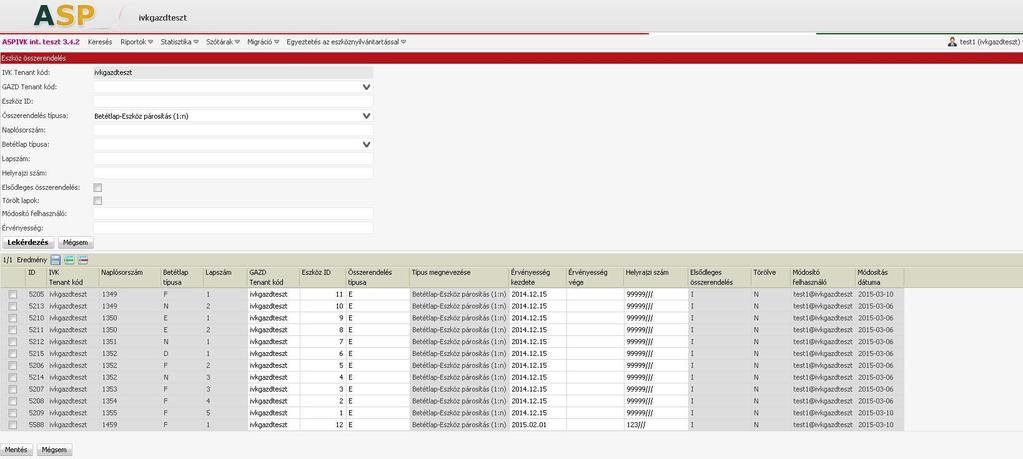Tick the Törölt lapok checkbox

[x=98, y=201]
